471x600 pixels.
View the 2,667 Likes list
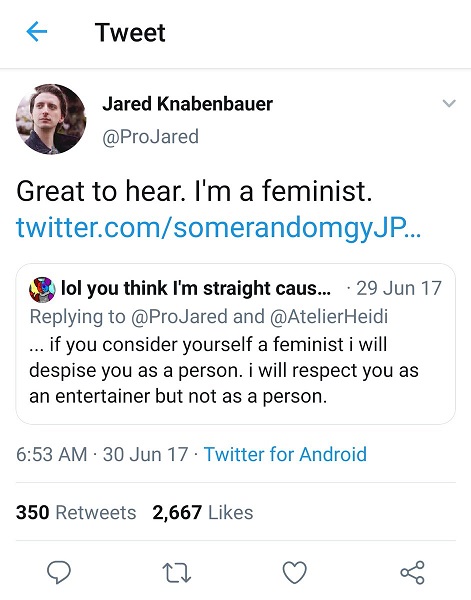click(202, 512)
